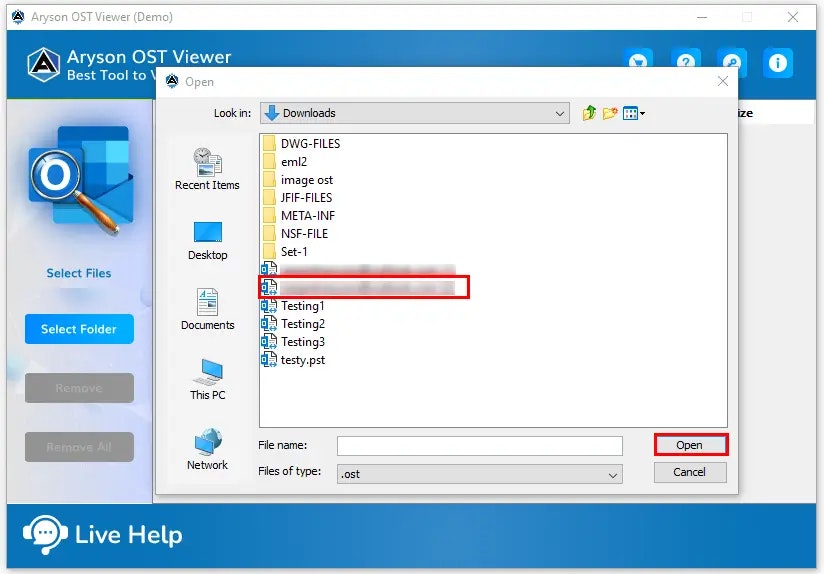Click Select Files in Aryson window
Image resolution: width=824 pixels, height=574 pixels.
pyautogui.click(x=79, y=273)
